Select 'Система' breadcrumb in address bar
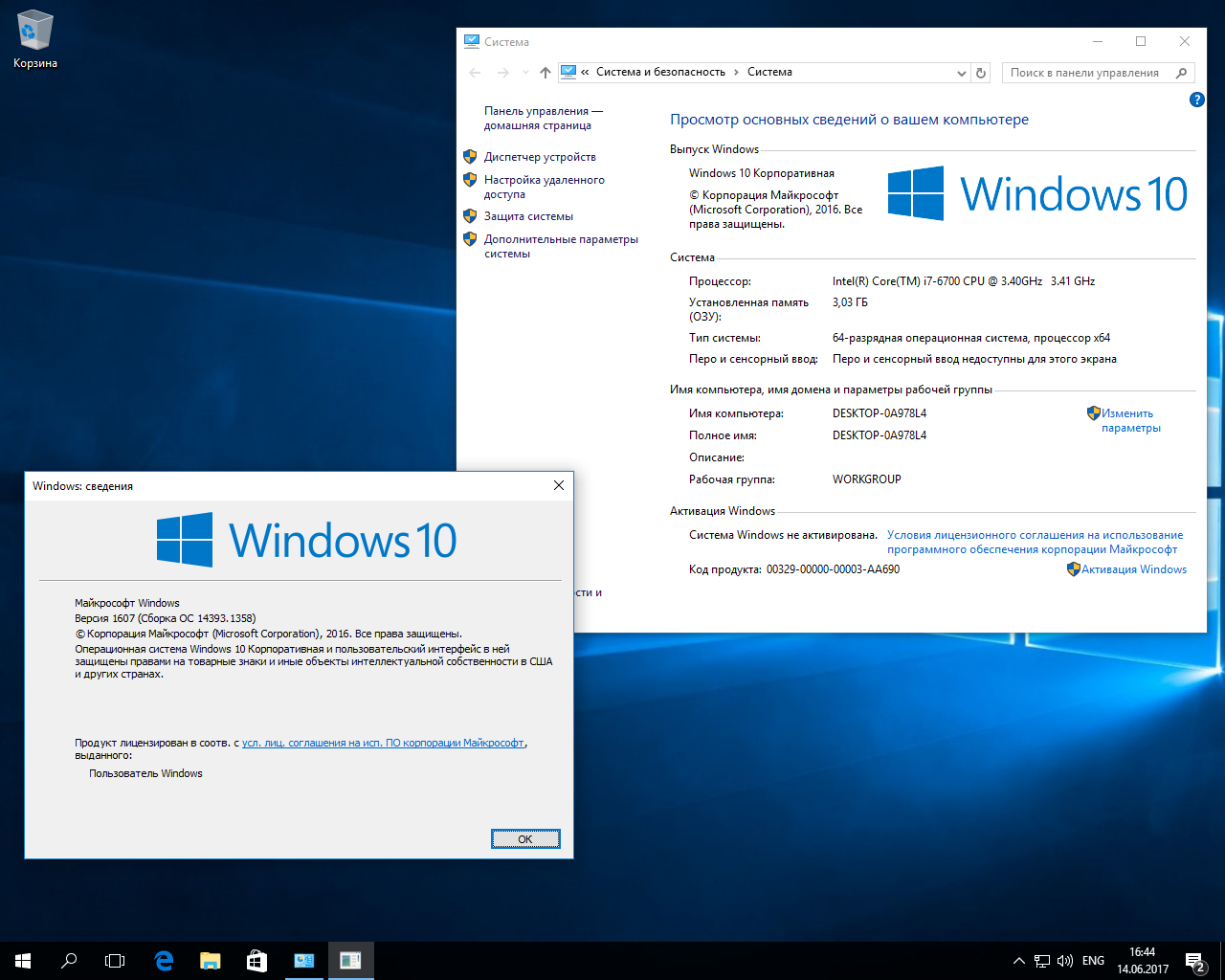 (x=769, y=72)
